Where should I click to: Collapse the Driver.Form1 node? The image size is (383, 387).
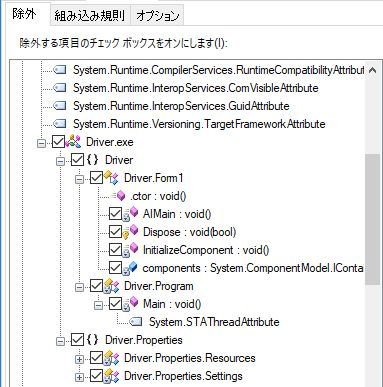click(79, 180)
